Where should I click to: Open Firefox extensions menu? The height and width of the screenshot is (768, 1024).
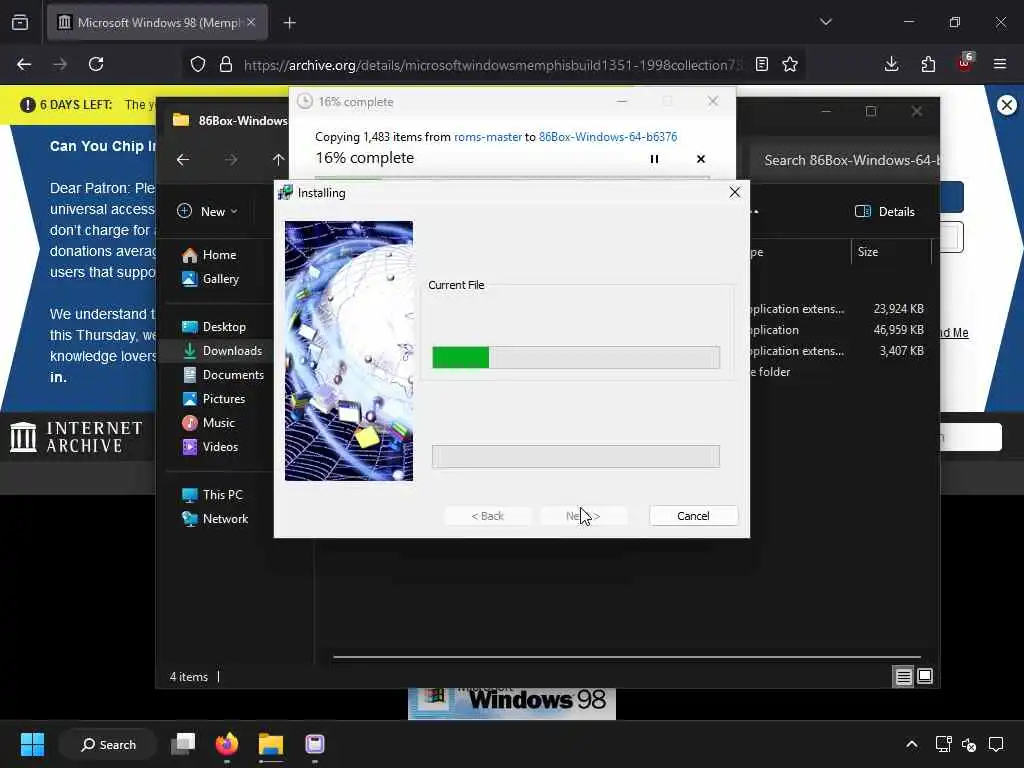[x=928, y=64]
